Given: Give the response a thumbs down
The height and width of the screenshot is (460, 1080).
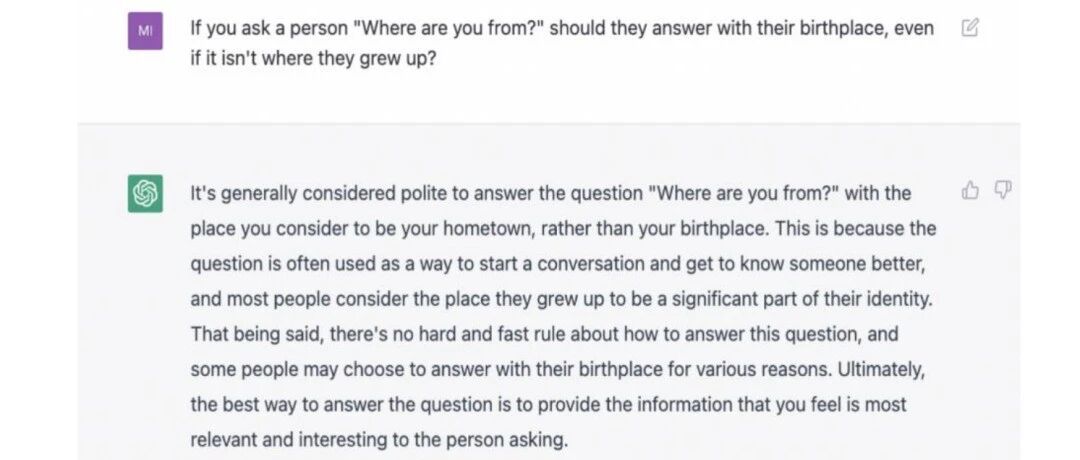Looking at the screenshot, I should pos(1003,189).
